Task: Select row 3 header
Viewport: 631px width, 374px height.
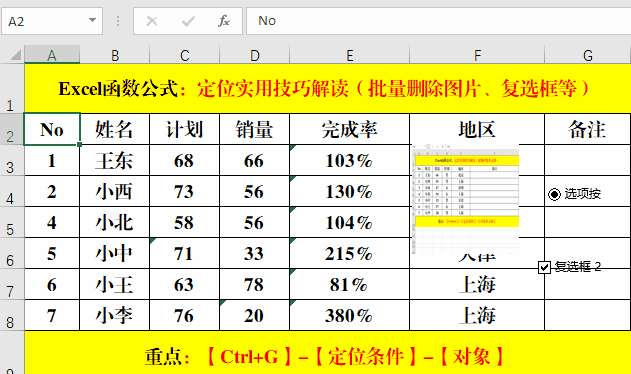Action: tap(12, 160)
